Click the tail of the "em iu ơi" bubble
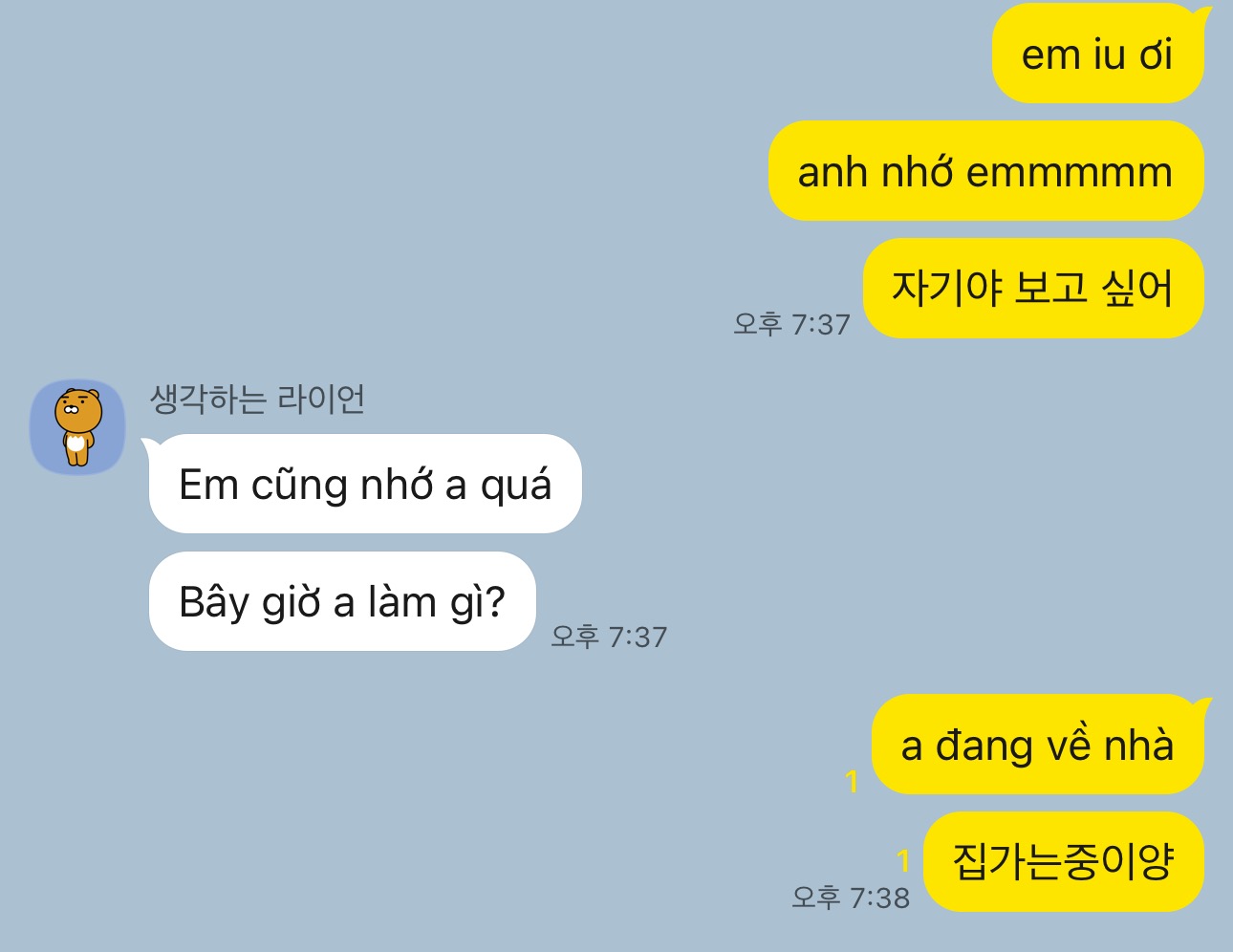This screenshot has height=952, width=1233. coord(1202,14)
